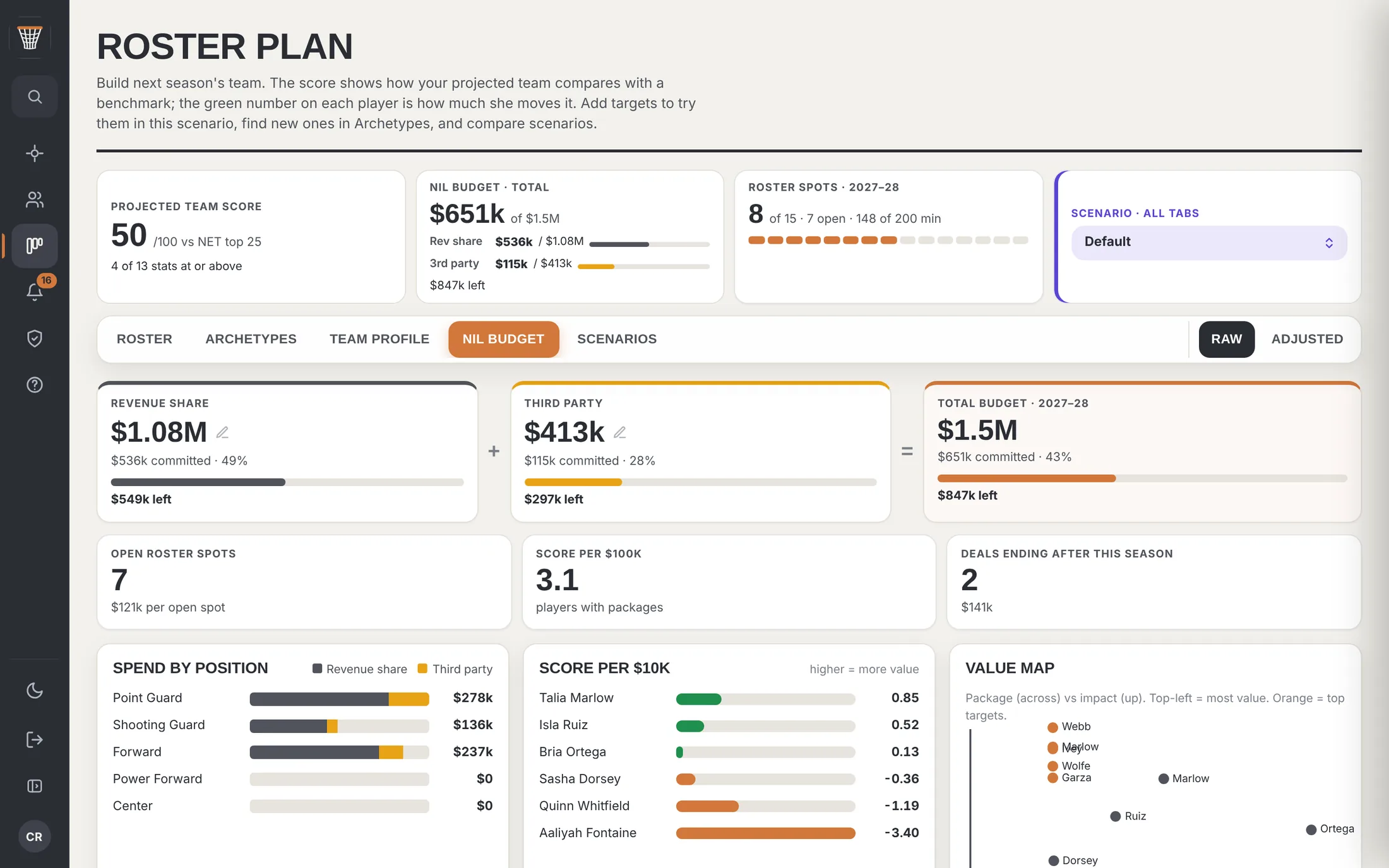Toggle dark mode moon icon

coord(35,691)
